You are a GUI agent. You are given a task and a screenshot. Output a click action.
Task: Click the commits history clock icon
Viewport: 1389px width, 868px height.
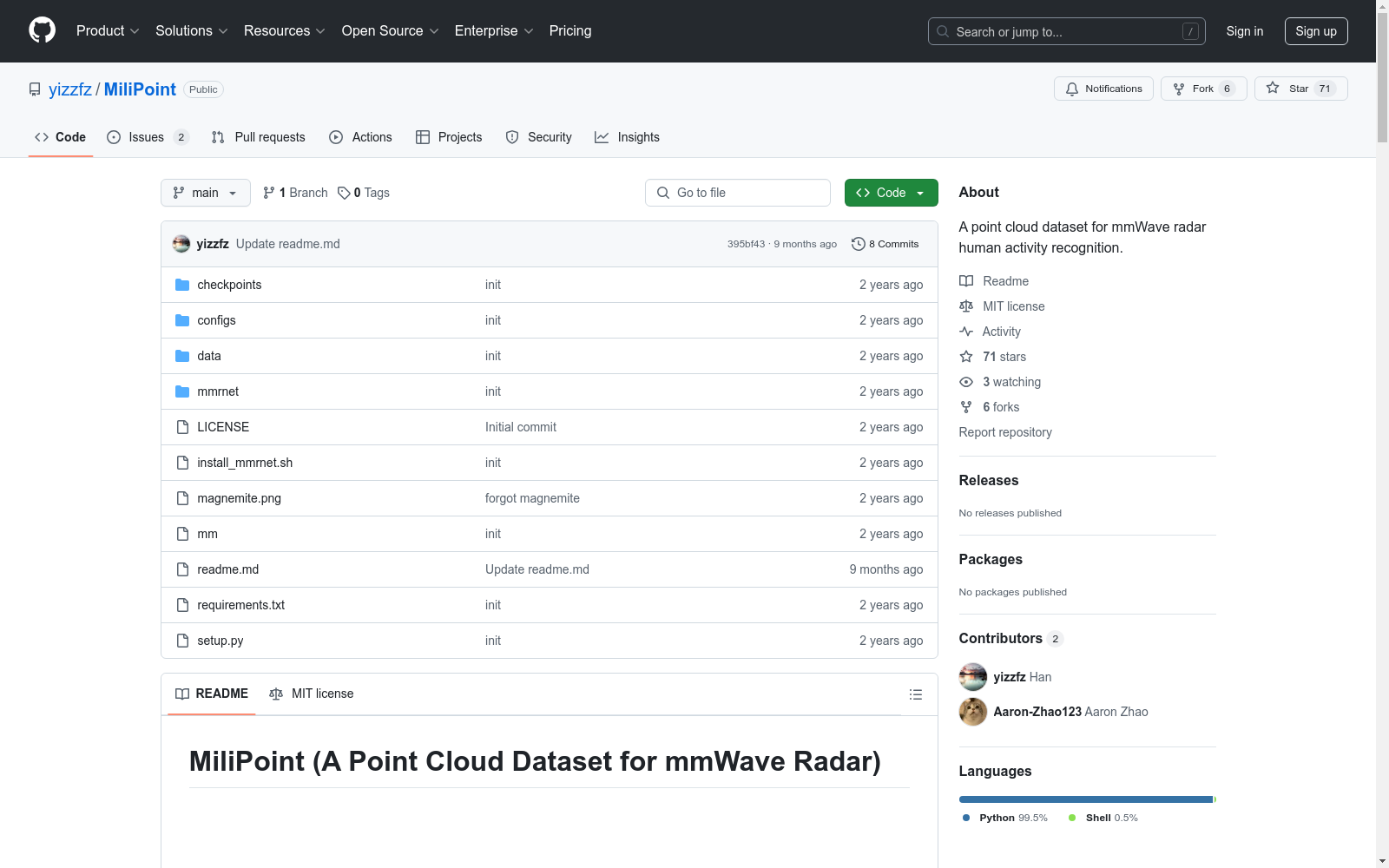[x=859, y=244]
